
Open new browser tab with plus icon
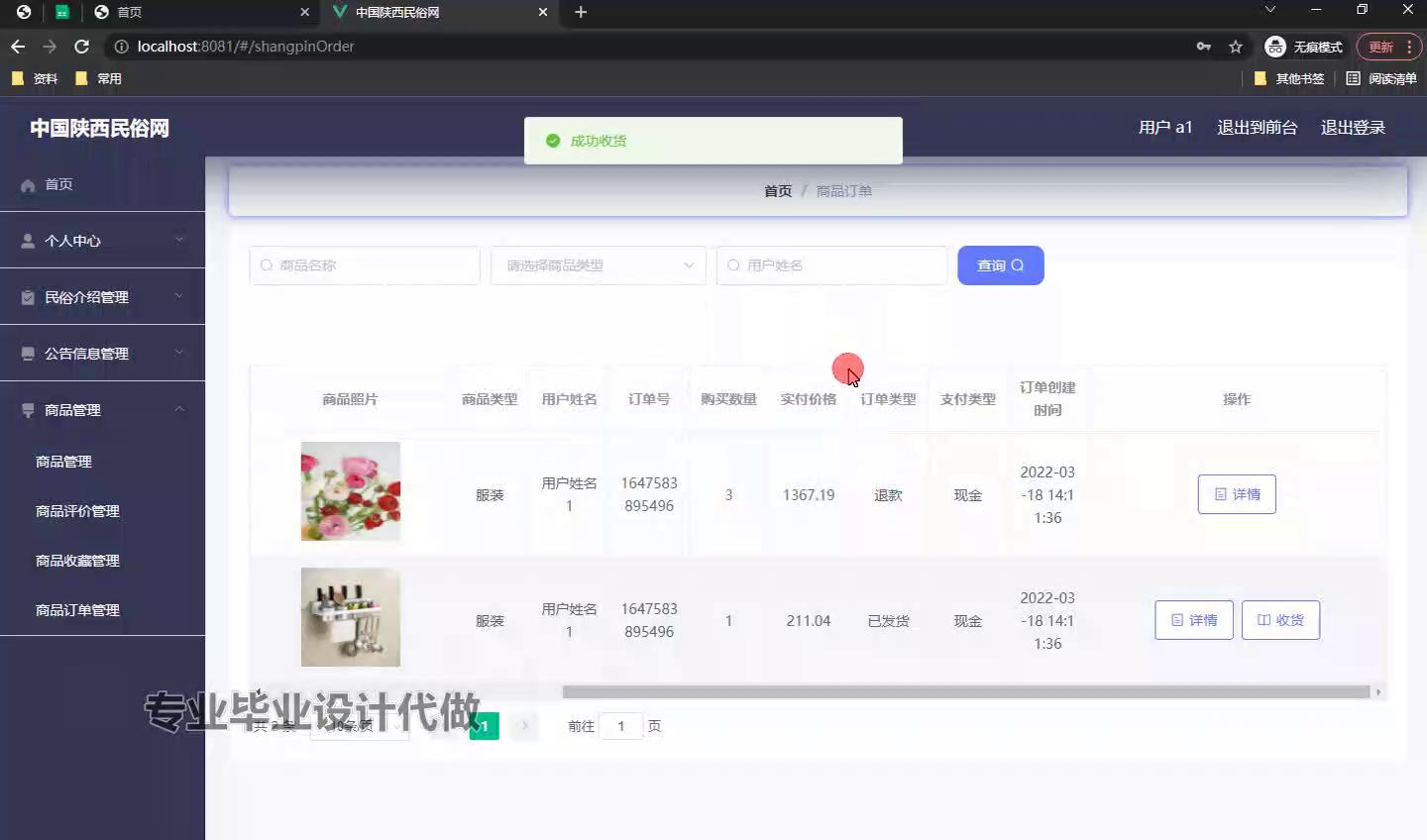pos(581,12)
